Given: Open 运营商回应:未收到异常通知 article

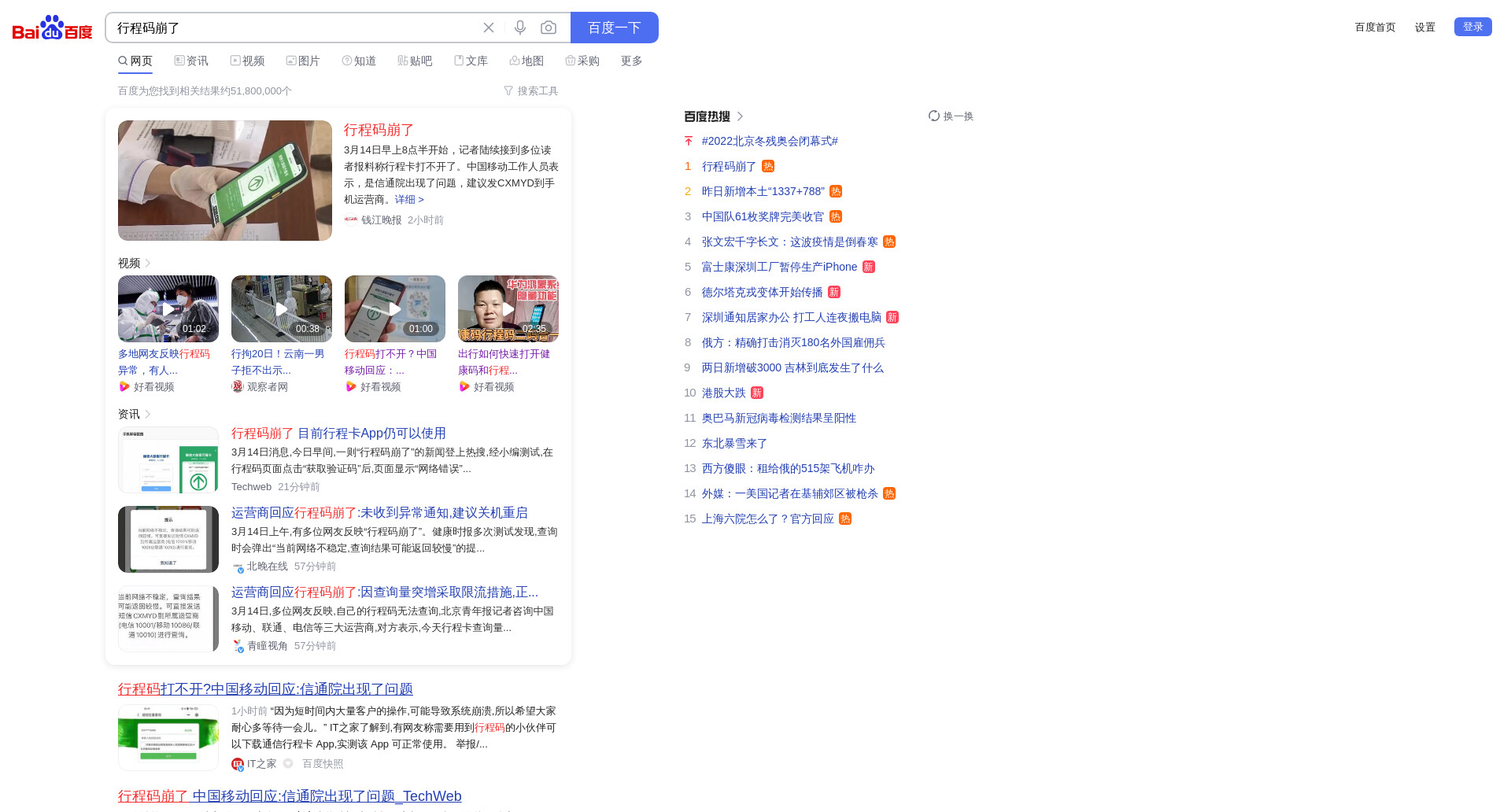Looking at the screenshot, I should click(379, 513).
